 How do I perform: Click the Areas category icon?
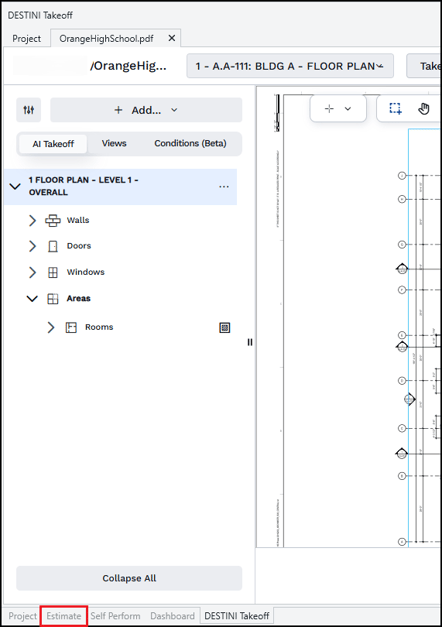point(53,299)
